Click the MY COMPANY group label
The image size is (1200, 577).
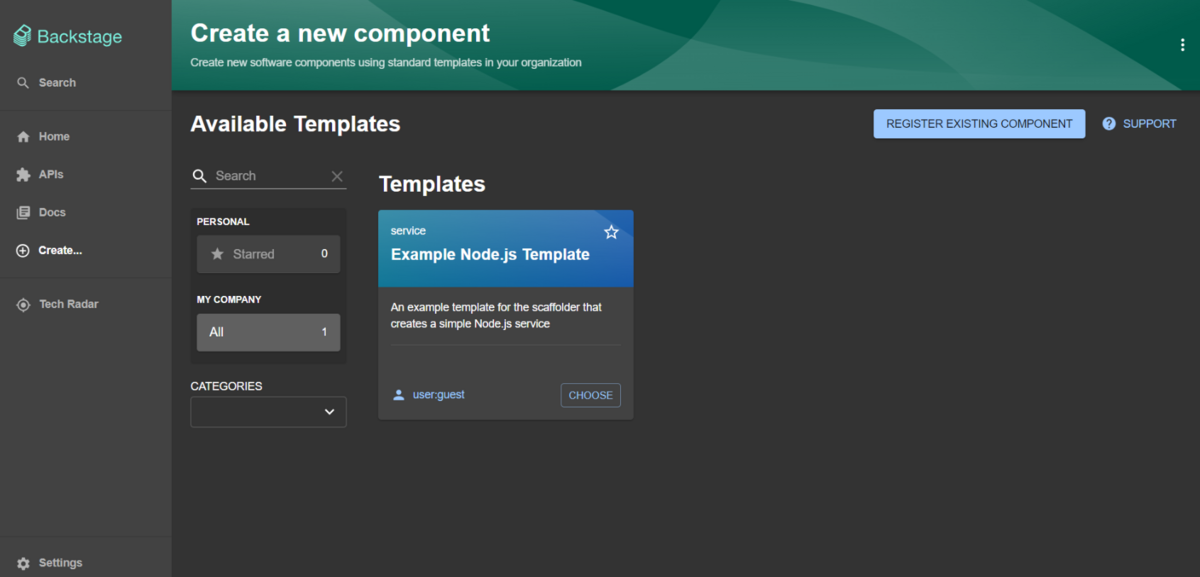coord(229,299)
